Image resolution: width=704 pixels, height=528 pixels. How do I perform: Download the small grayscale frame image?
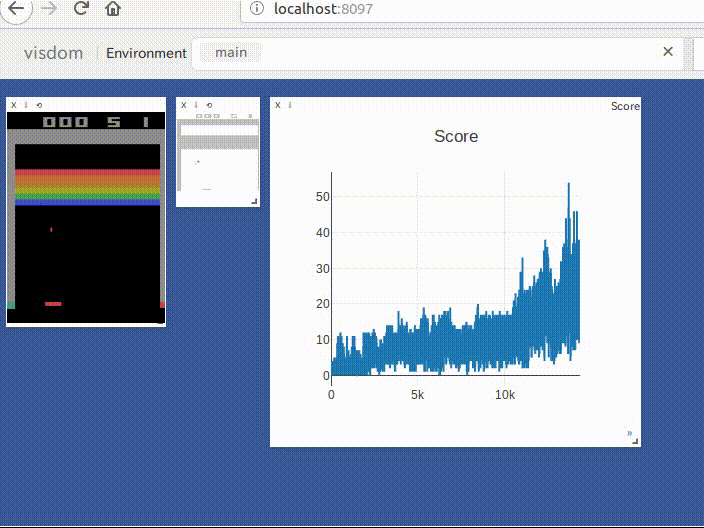tap(196, 105)
